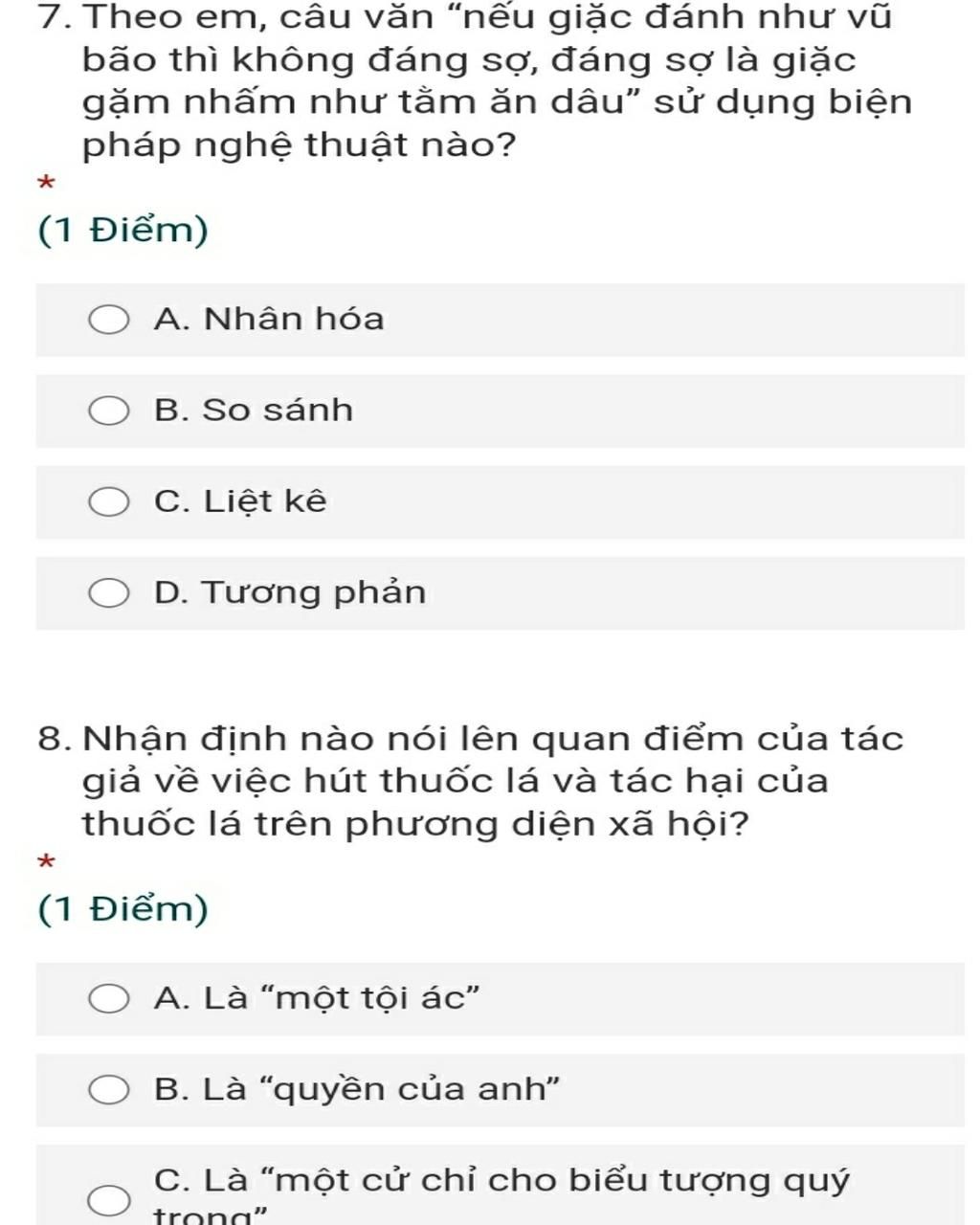The height and width of the screenshot is (1225, 980).
Task: Click the answer text "Tương phản"
Action: (314, 592)
